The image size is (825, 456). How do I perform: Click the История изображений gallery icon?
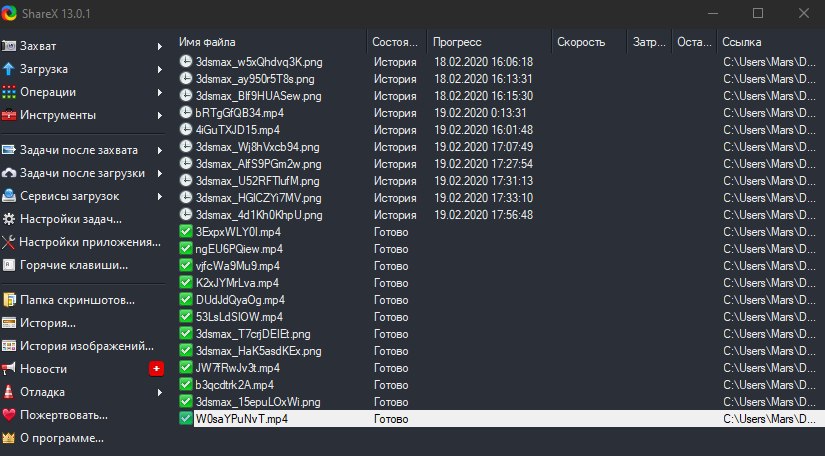tap(8, 346)
